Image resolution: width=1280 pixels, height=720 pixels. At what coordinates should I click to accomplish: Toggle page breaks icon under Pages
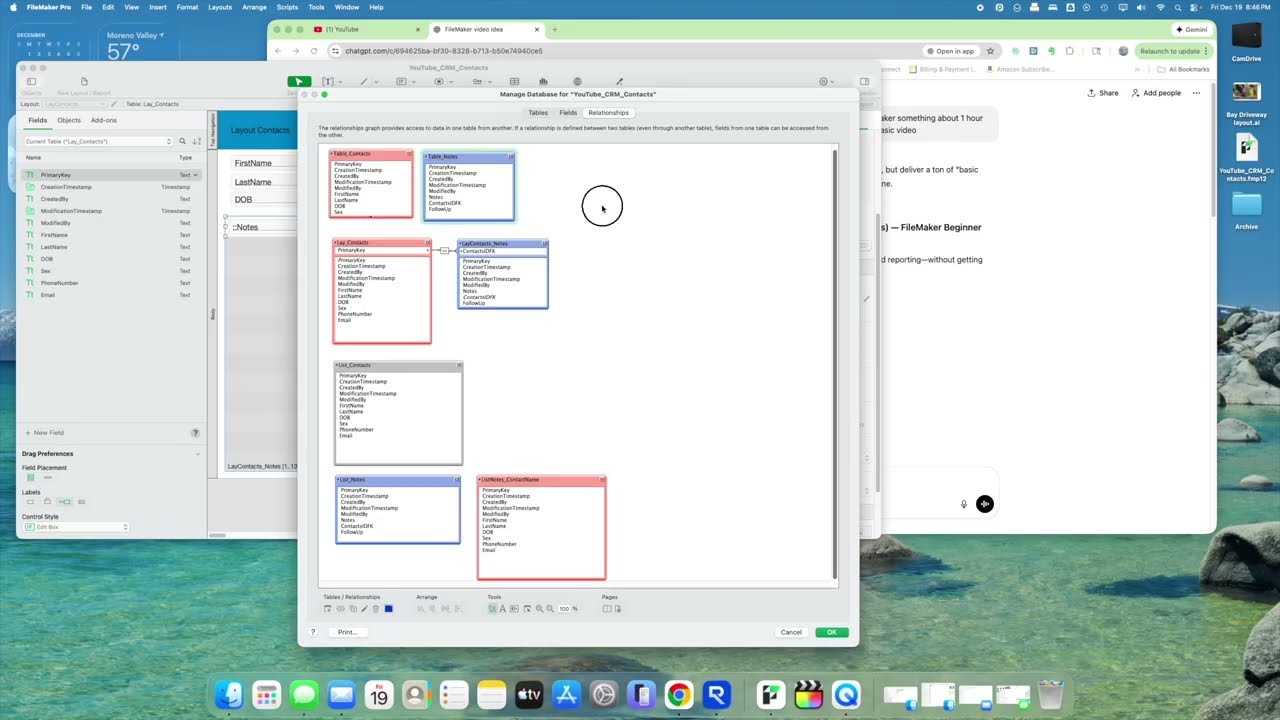(607, 609)
